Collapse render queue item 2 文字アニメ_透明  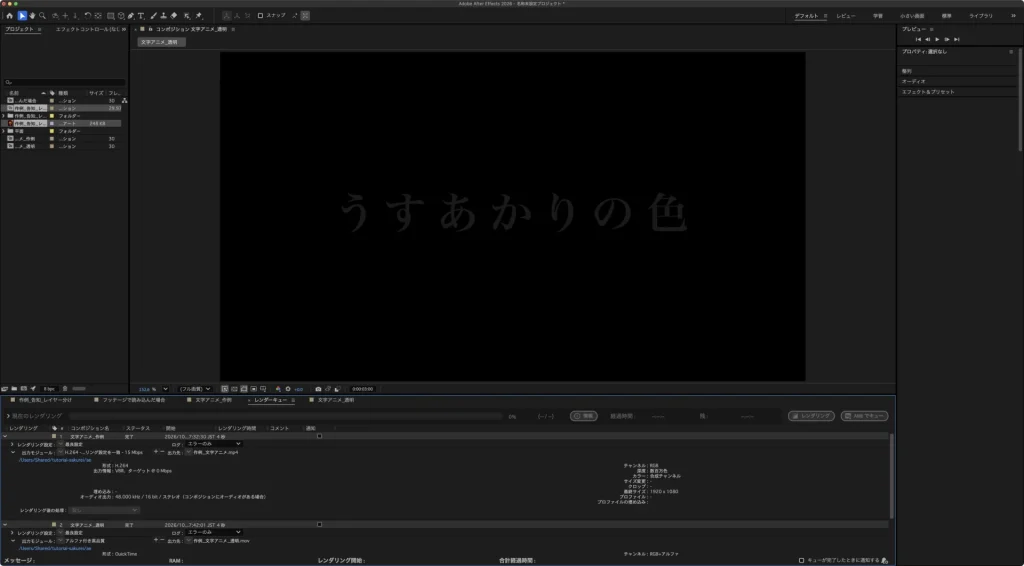click(x=5, y=524)
